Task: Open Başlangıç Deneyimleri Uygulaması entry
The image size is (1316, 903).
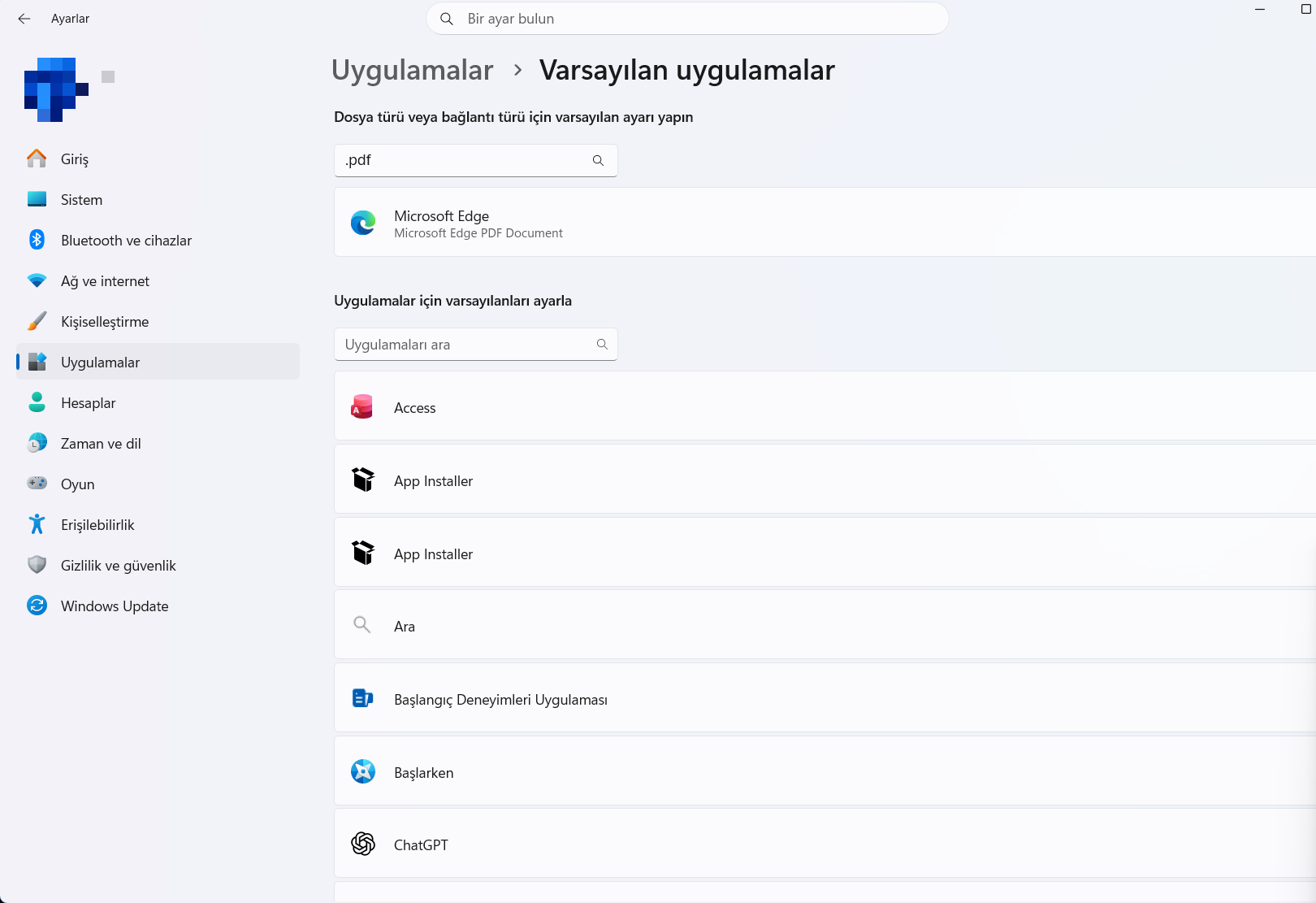Action: (x=825, y=698)
